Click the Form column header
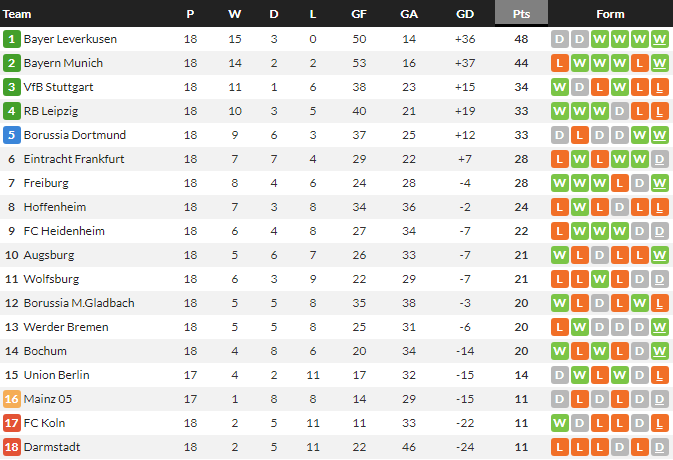 coord(610,14)
